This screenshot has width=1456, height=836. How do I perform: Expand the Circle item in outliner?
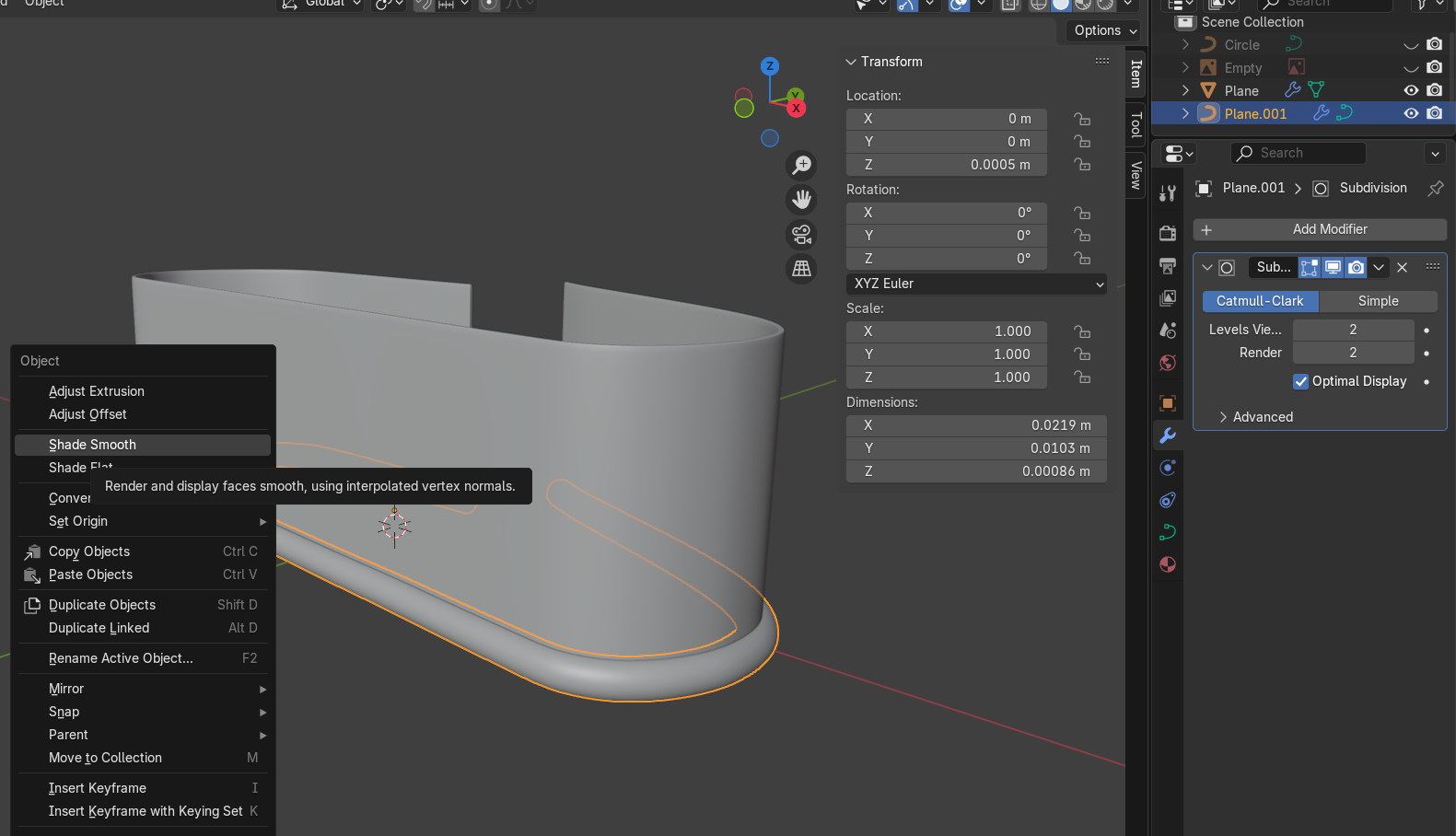coord(1185,44)
